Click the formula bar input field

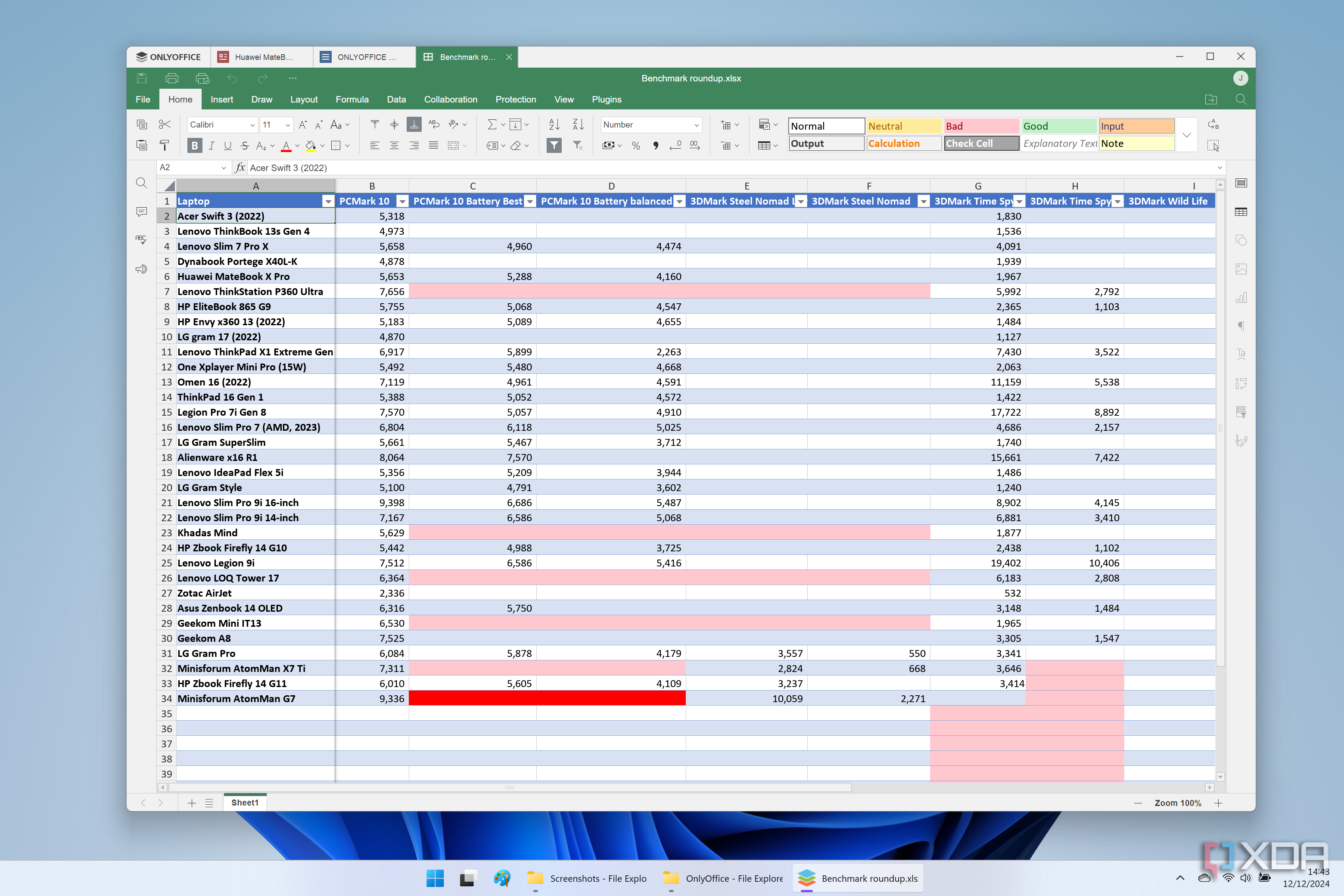pyautogui.click(x=726, y=168)
